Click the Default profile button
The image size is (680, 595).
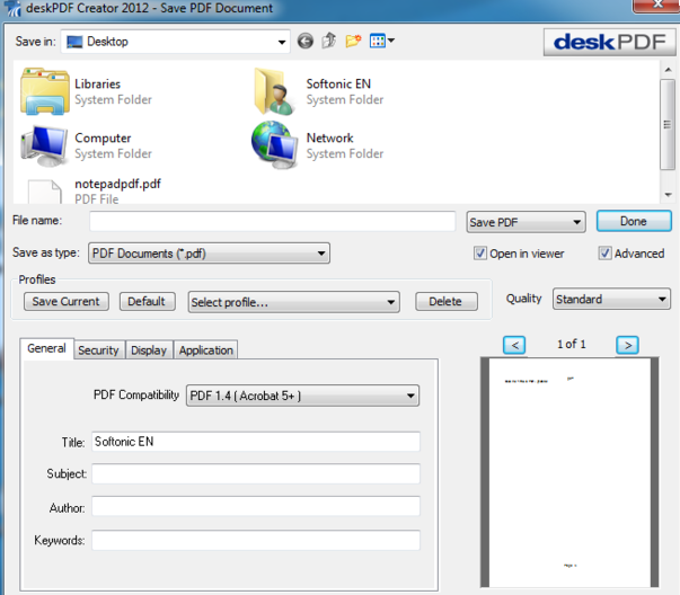[x=147, y=301]
